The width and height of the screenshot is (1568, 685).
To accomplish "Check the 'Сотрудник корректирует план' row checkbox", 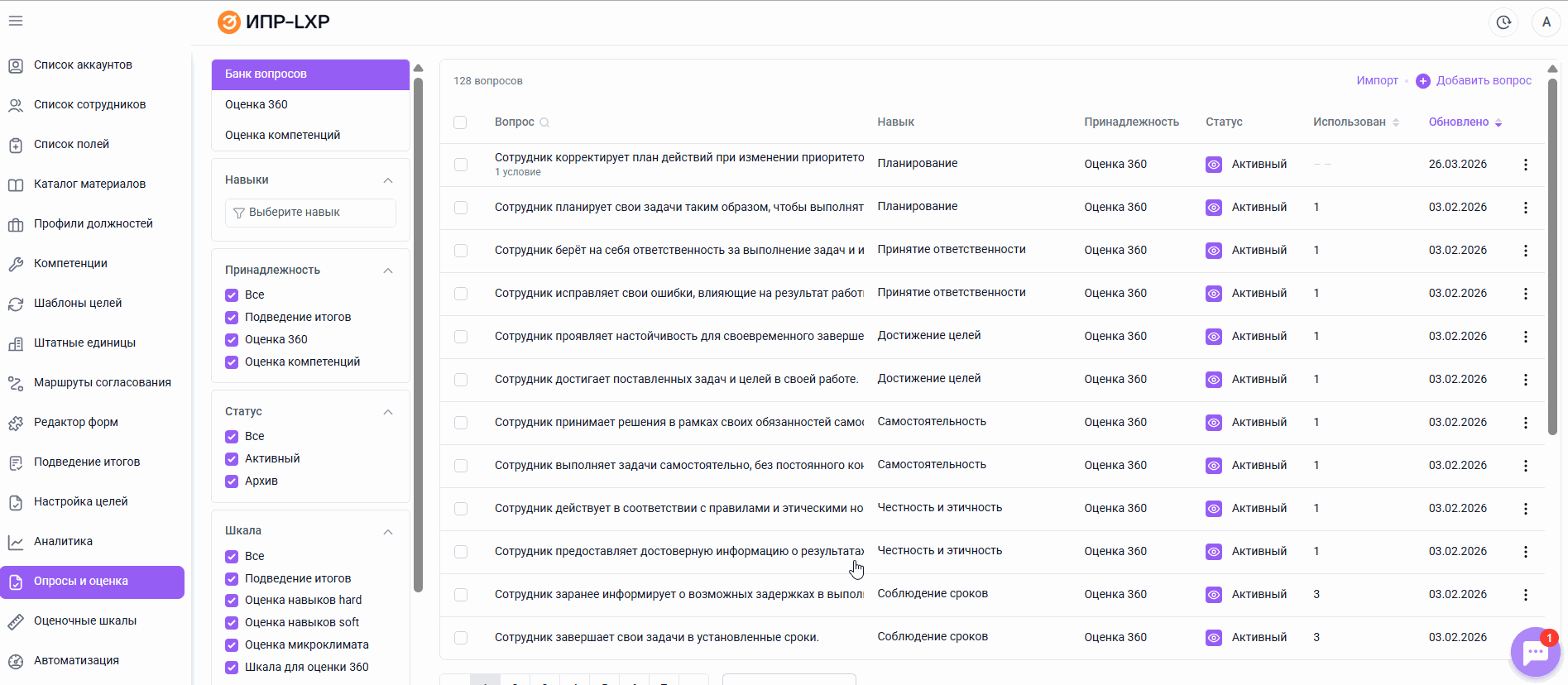I will click(461, 165).
